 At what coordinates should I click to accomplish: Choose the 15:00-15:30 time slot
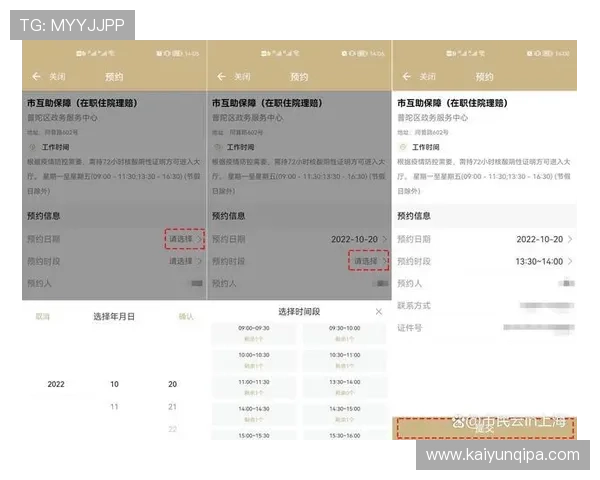254,436
